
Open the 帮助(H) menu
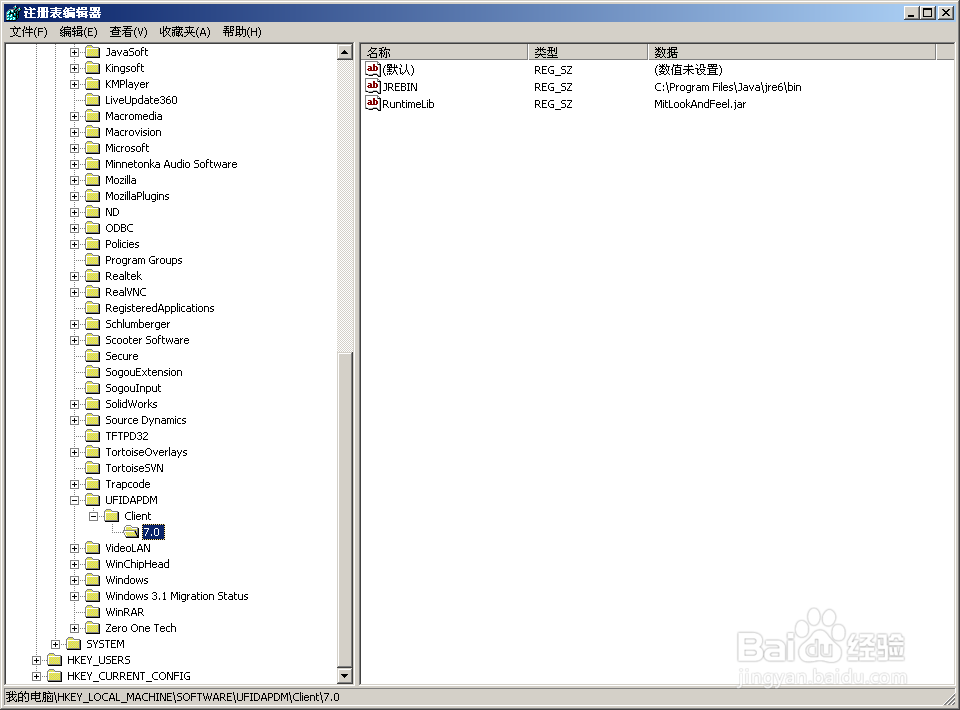(x=242, y=32)
